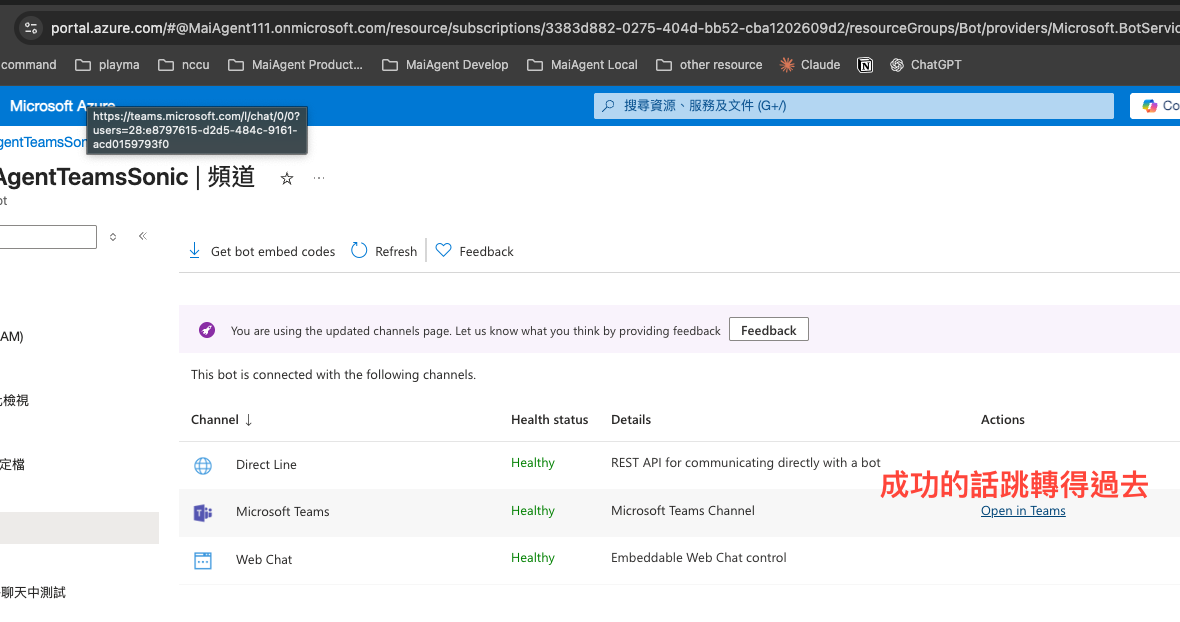Click the Refresh circular arrow icon
The width and height of the screenshot is (1180, 622).
click(359, 250)
